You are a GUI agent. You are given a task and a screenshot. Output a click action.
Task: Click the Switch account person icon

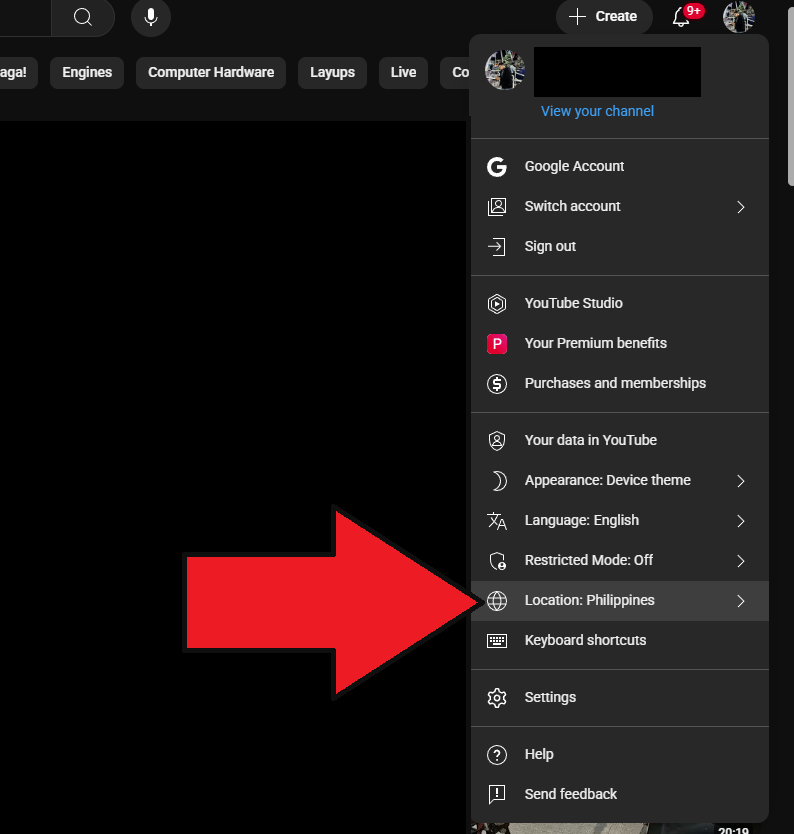pyautogui.click(x=497, y=206)
